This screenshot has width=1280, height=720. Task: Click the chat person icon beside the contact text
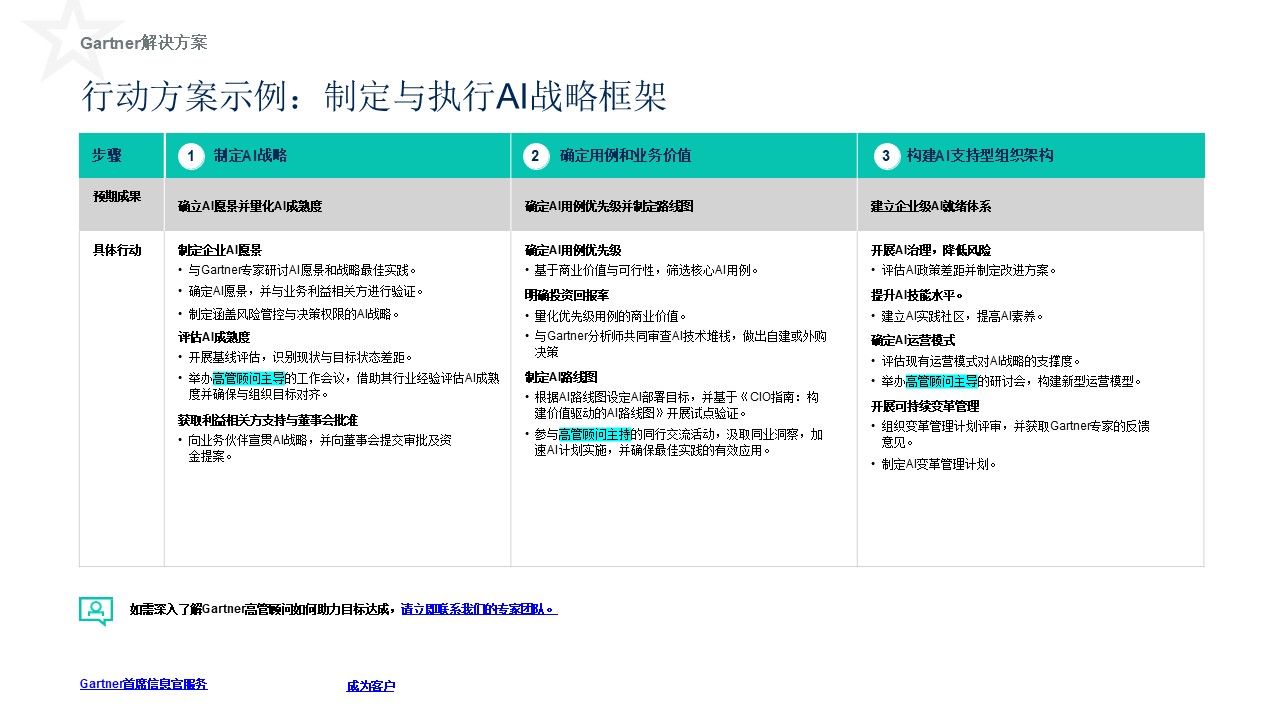click(96, 611)
